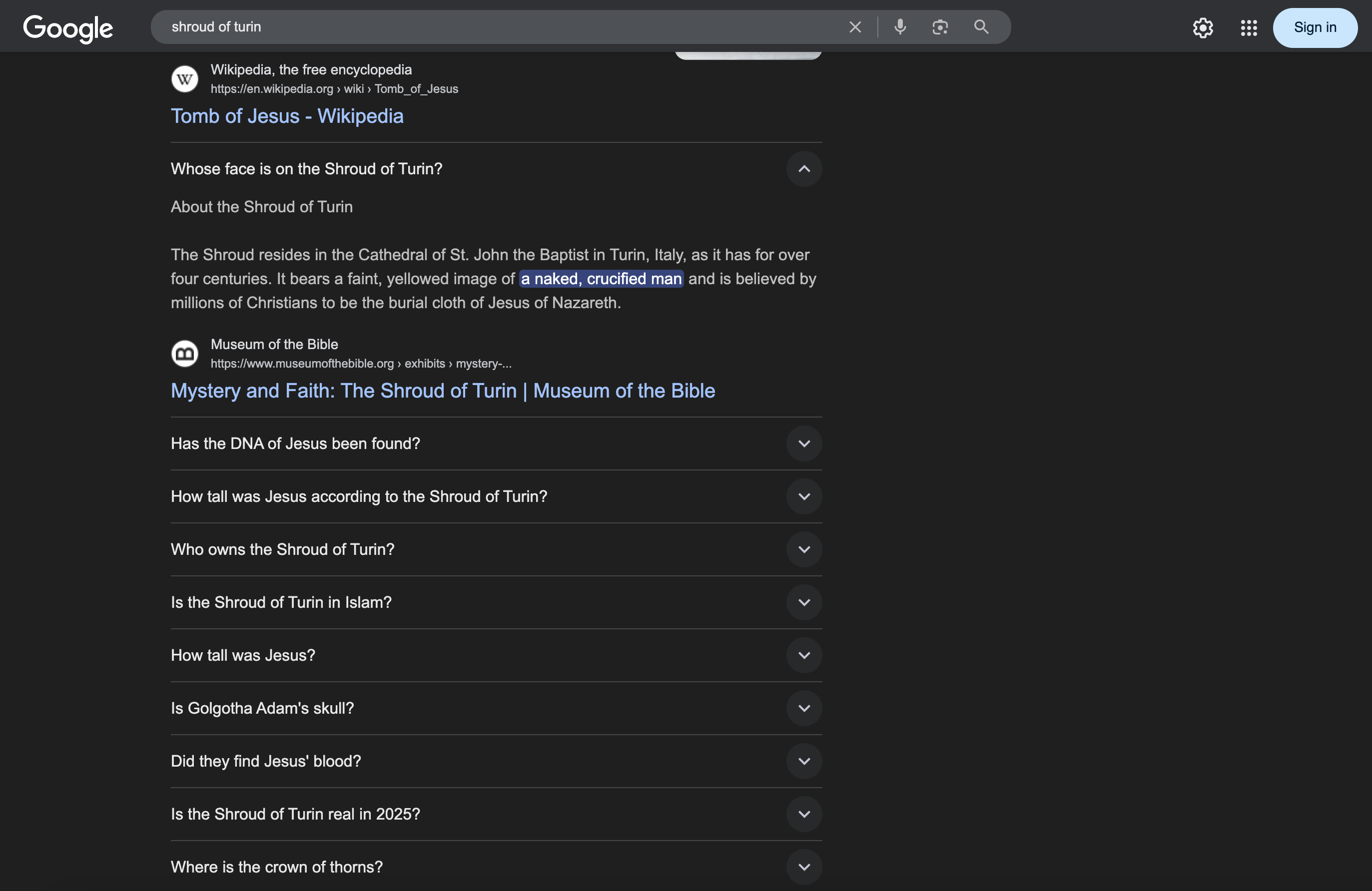Click the Sign in button
The image size is (1372, 891).
coord(1315,27)
